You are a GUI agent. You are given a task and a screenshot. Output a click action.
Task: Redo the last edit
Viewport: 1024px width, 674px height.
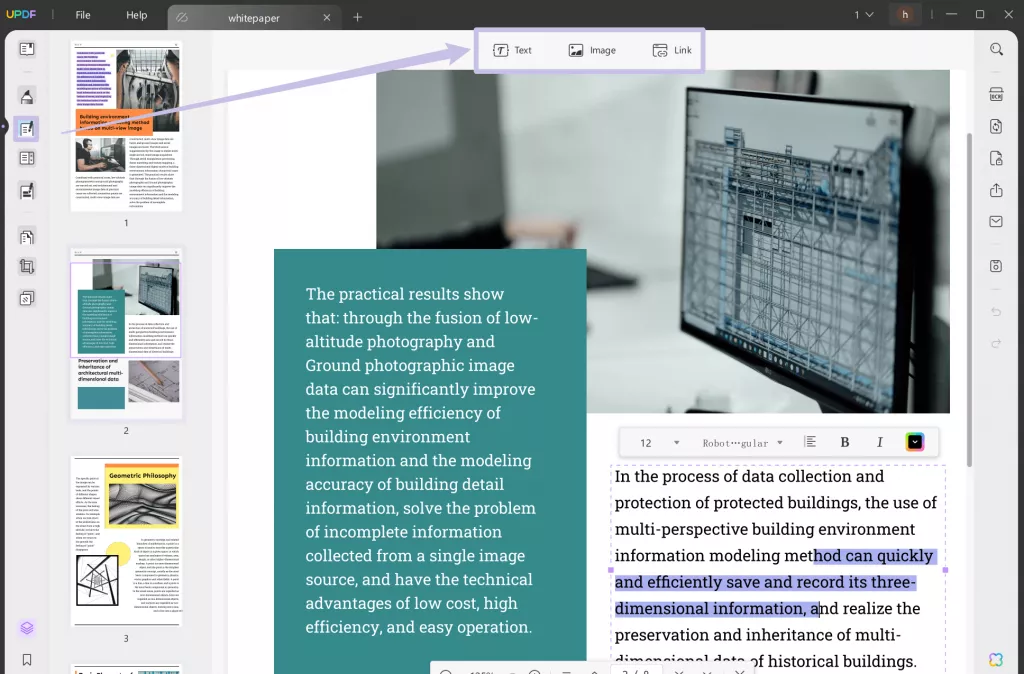click(x=996, y=344)
